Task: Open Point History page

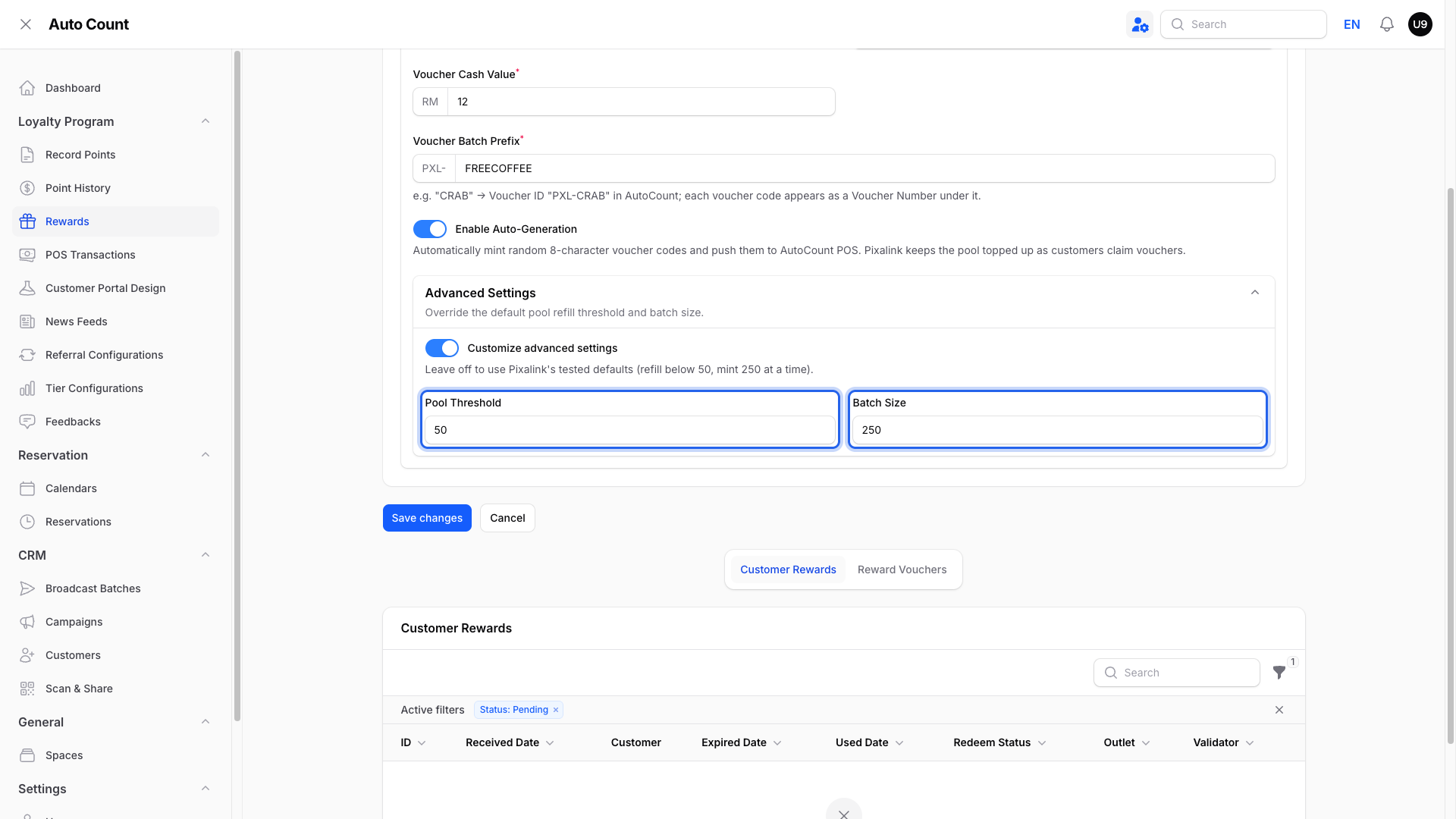Action: [115, 188]
